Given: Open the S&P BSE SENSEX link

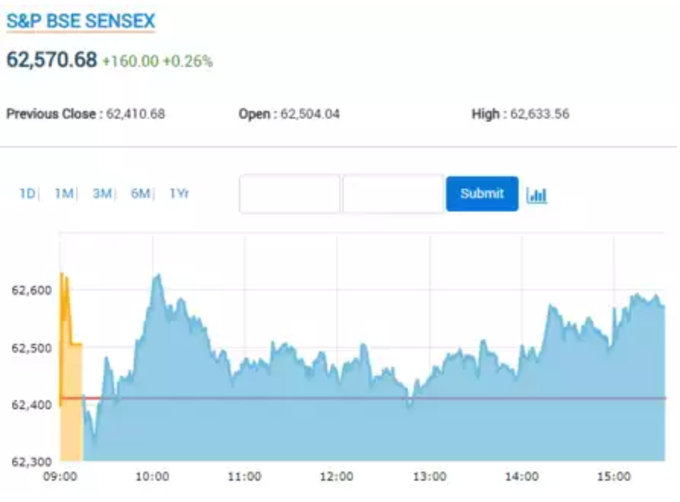Looking at the screenshot, I should point(81,21).
